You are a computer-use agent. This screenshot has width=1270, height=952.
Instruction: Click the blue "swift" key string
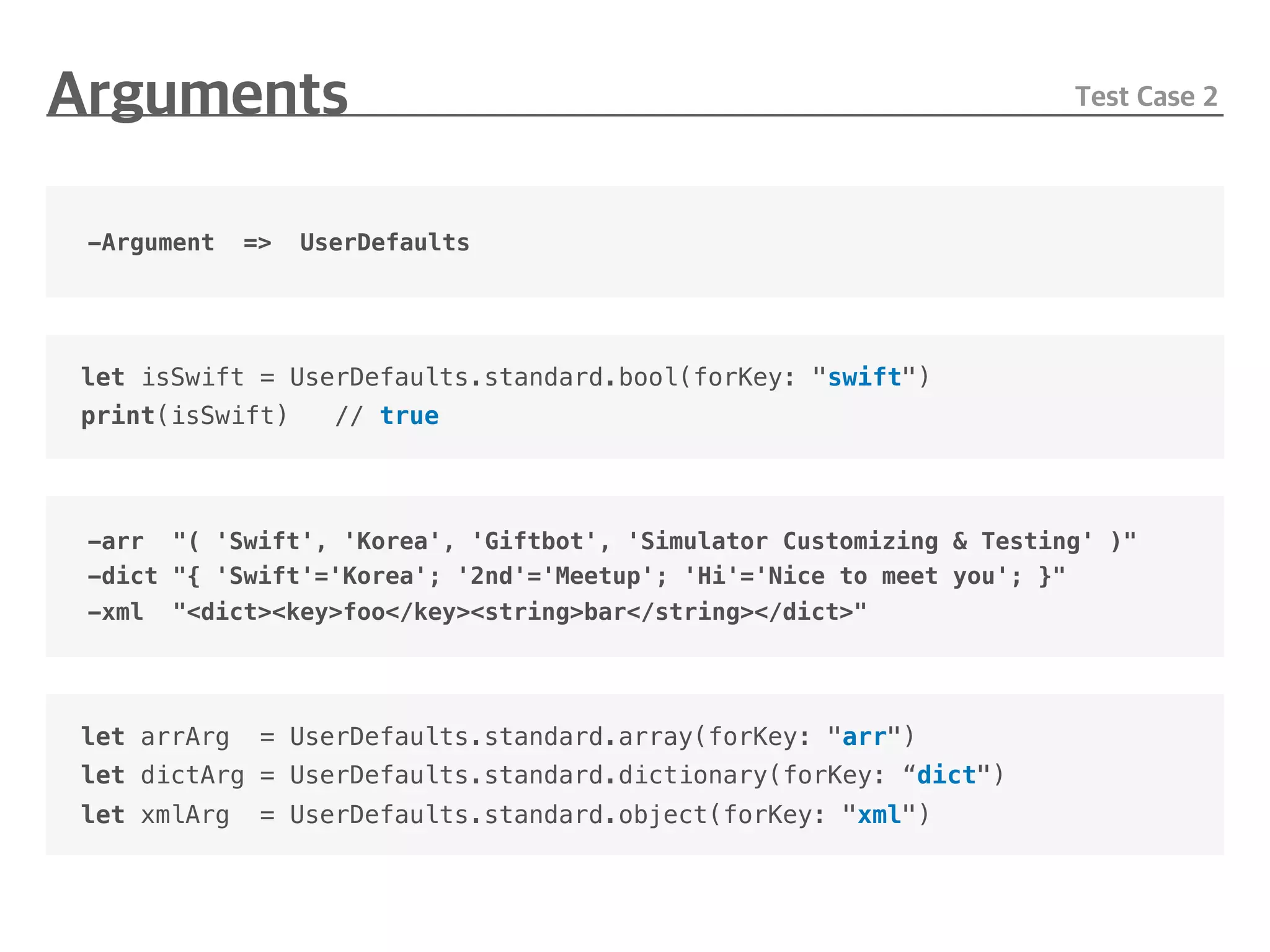coord(864,377)
